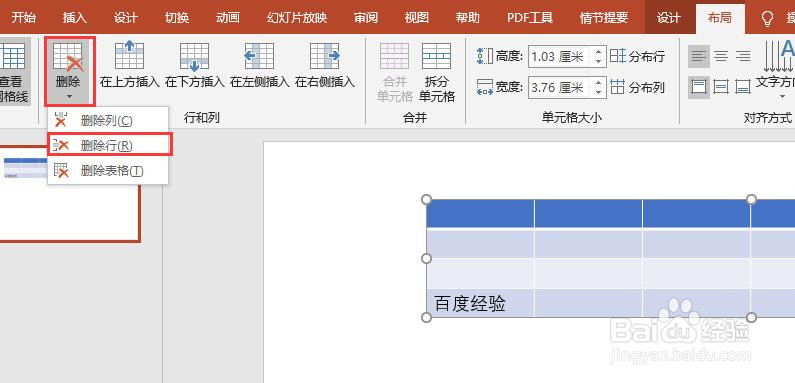Click the table's top-left resize handle
The height and width of the screenshot is (383, 795).
(x=426, y=199)
